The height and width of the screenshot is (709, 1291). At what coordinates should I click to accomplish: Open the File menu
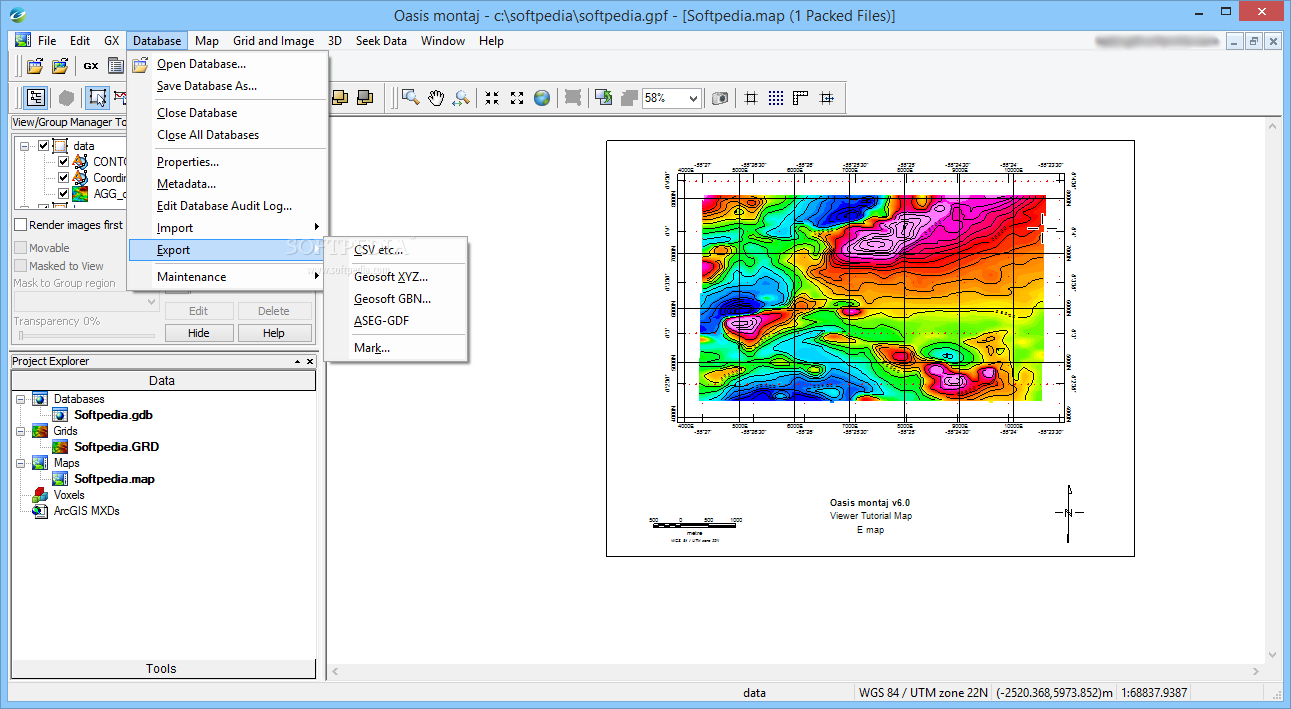point(47,41)
